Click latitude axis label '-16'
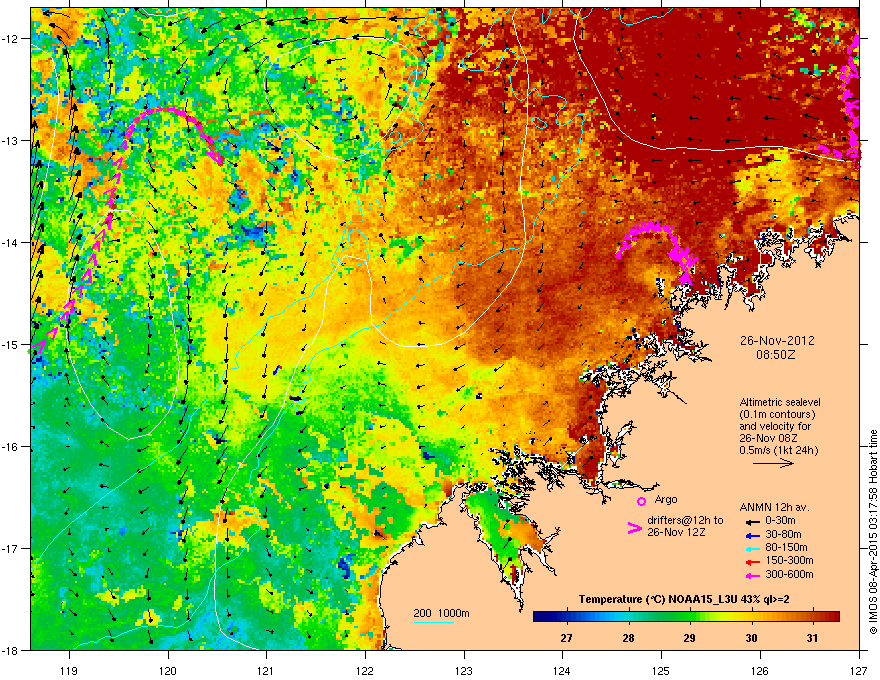Image resolution: width=880 pixels, height=680 pixels. (10, 447)
